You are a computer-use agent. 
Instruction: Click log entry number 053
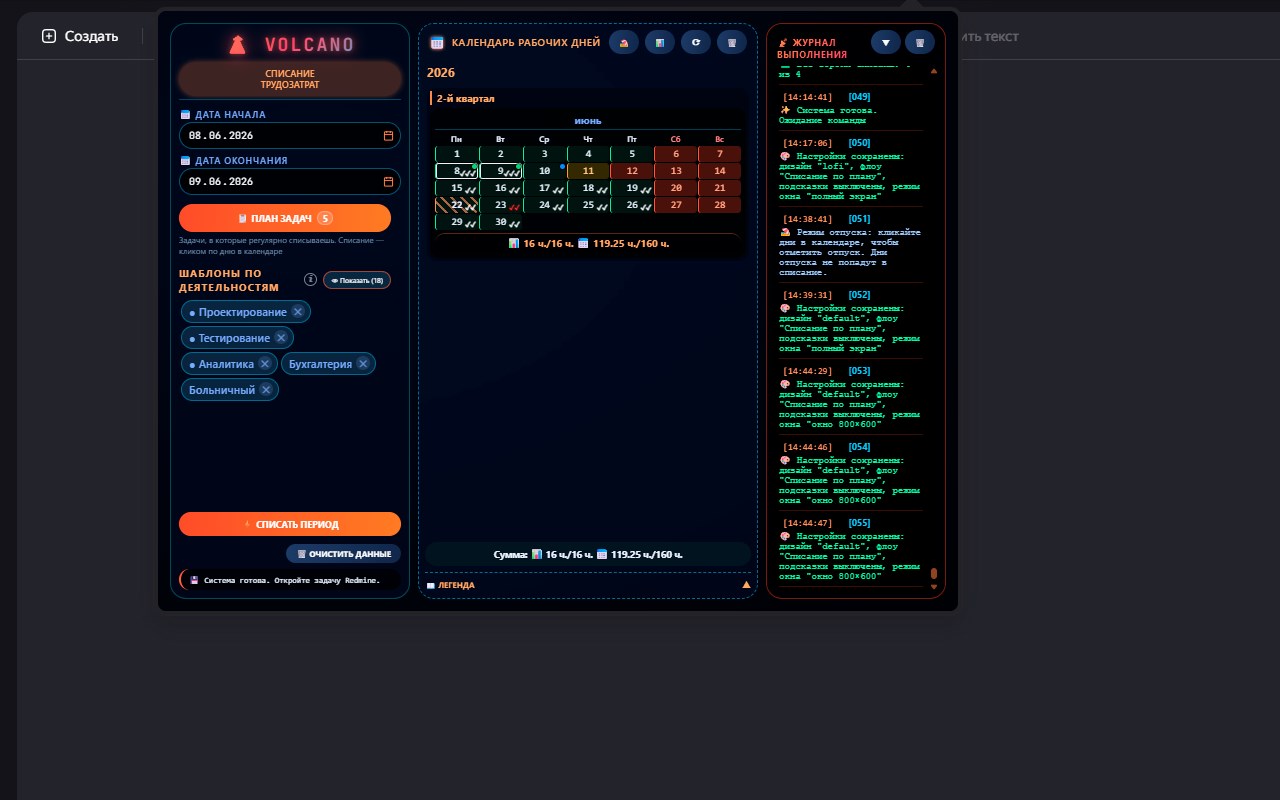pyautogui.click(x=851, y=398)
